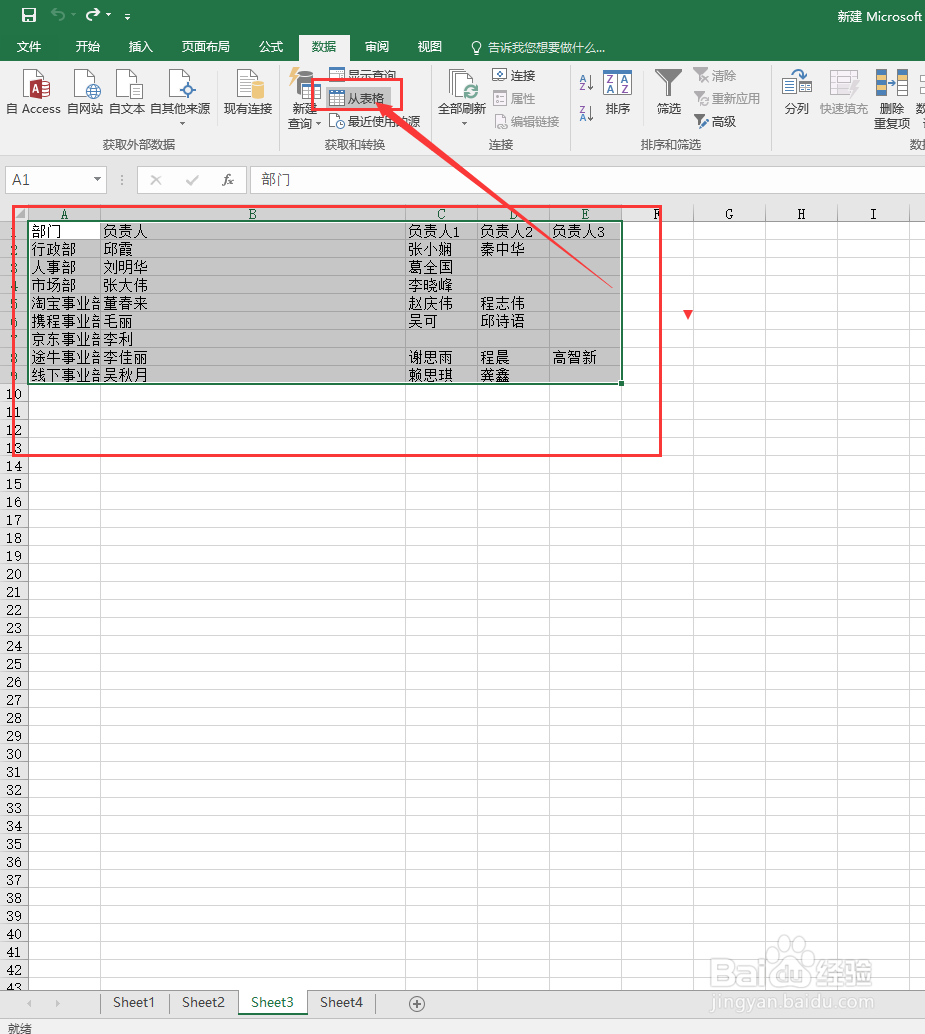Click 现有连接 existing connections
This screenshot has width=925, height=1034.
(x=248, y=92)
